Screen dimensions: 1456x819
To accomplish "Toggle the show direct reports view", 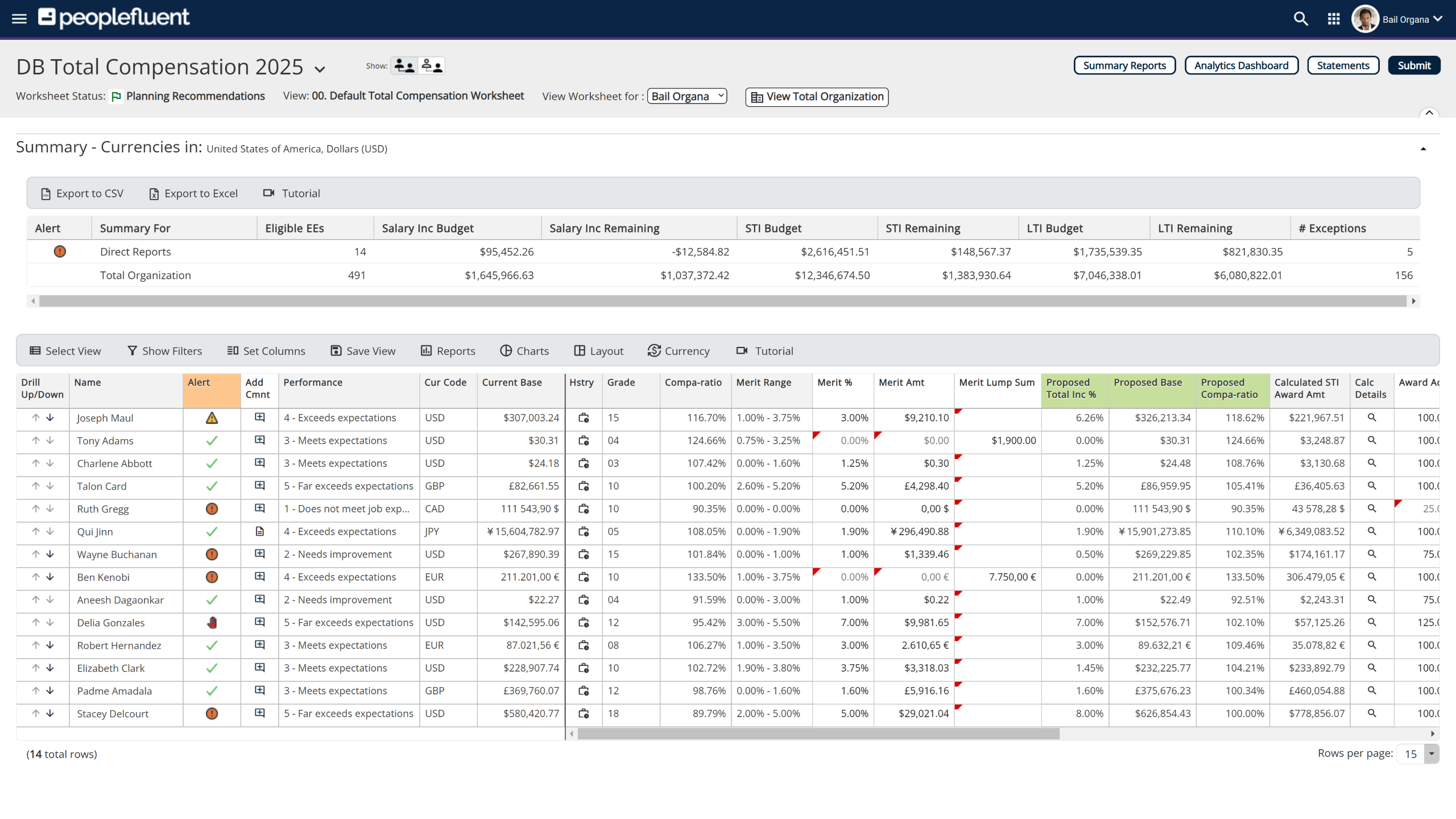I will 404,66.
